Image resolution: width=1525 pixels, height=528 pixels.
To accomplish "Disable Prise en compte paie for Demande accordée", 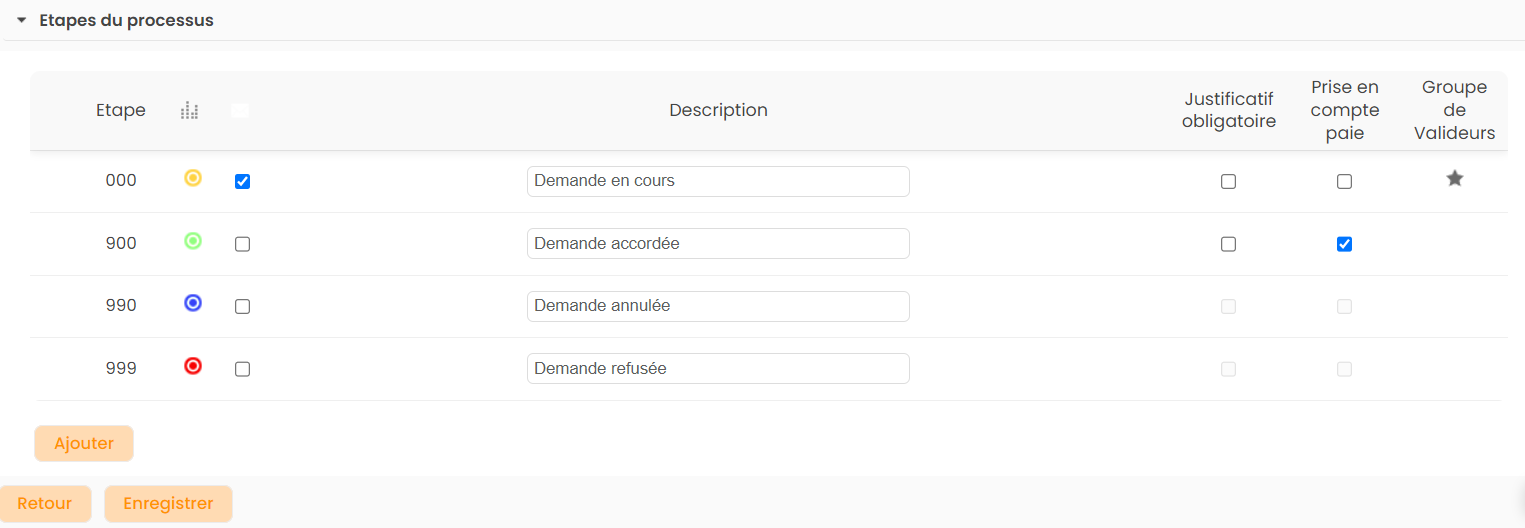I will 1344,244.
